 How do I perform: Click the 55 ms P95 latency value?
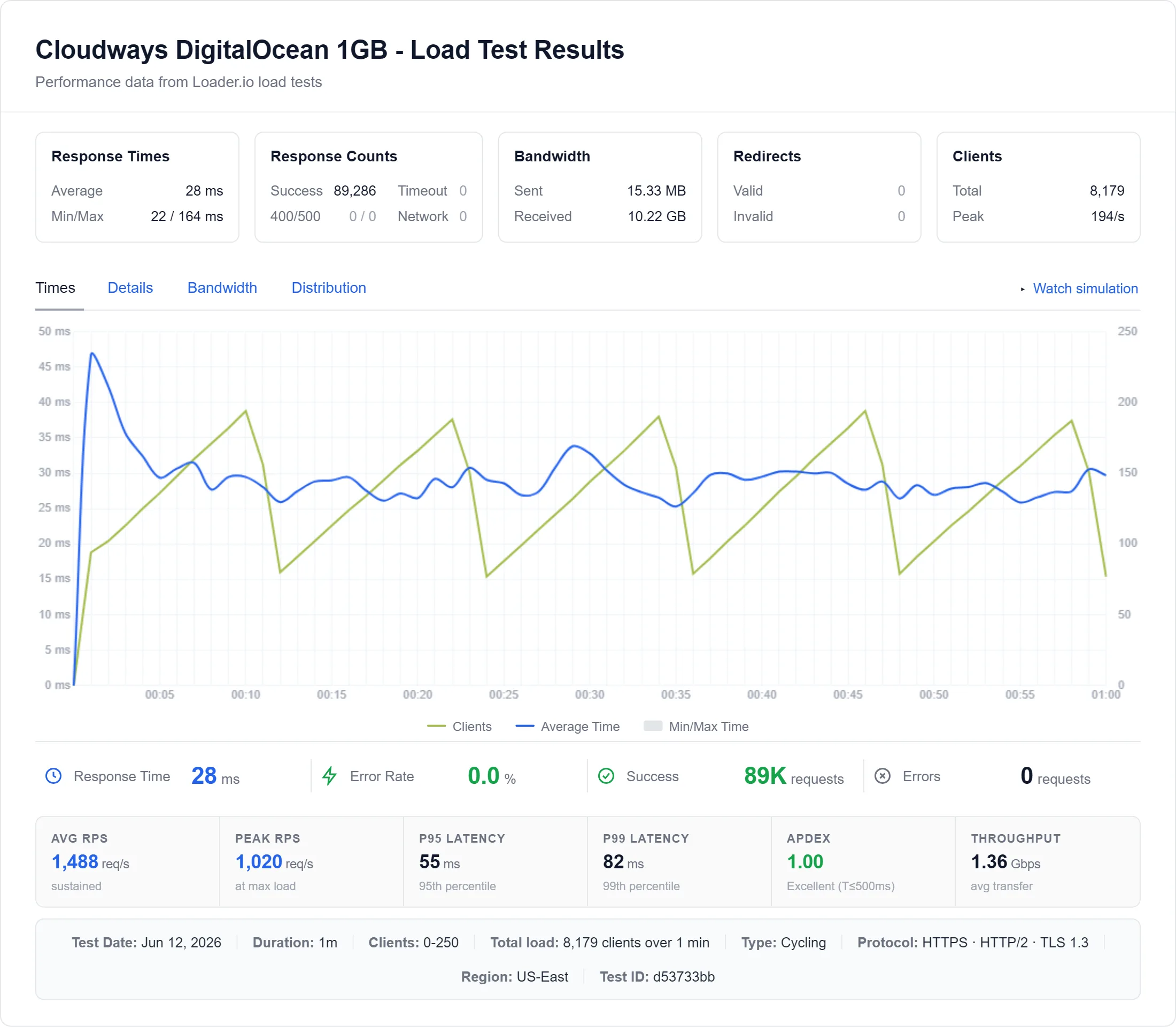click(x=439, y=861)
